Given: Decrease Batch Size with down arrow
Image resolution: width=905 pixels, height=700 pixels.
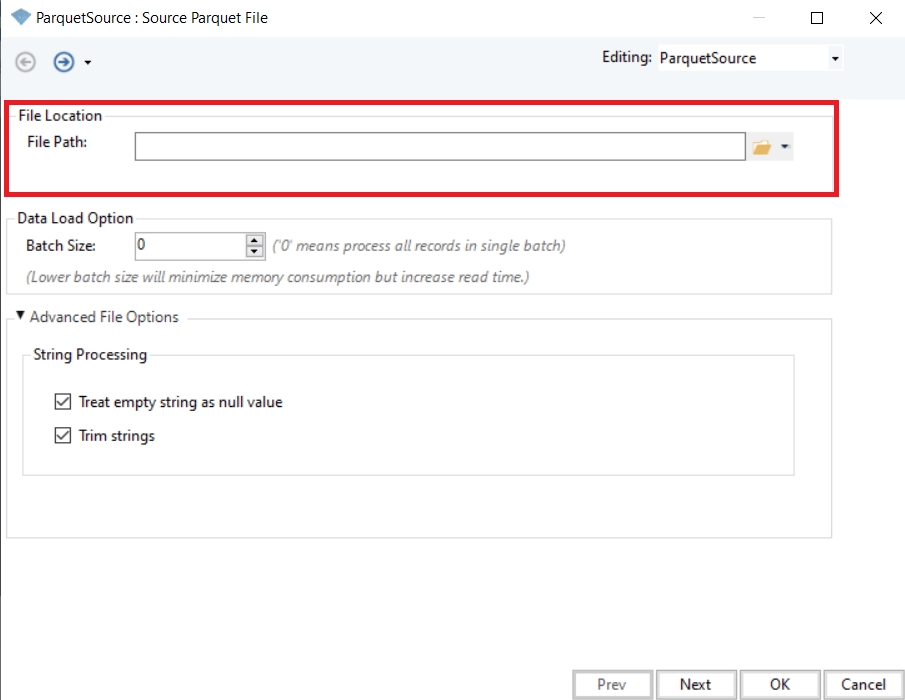Looking at the screenshot, I should (x=255, y=252).
